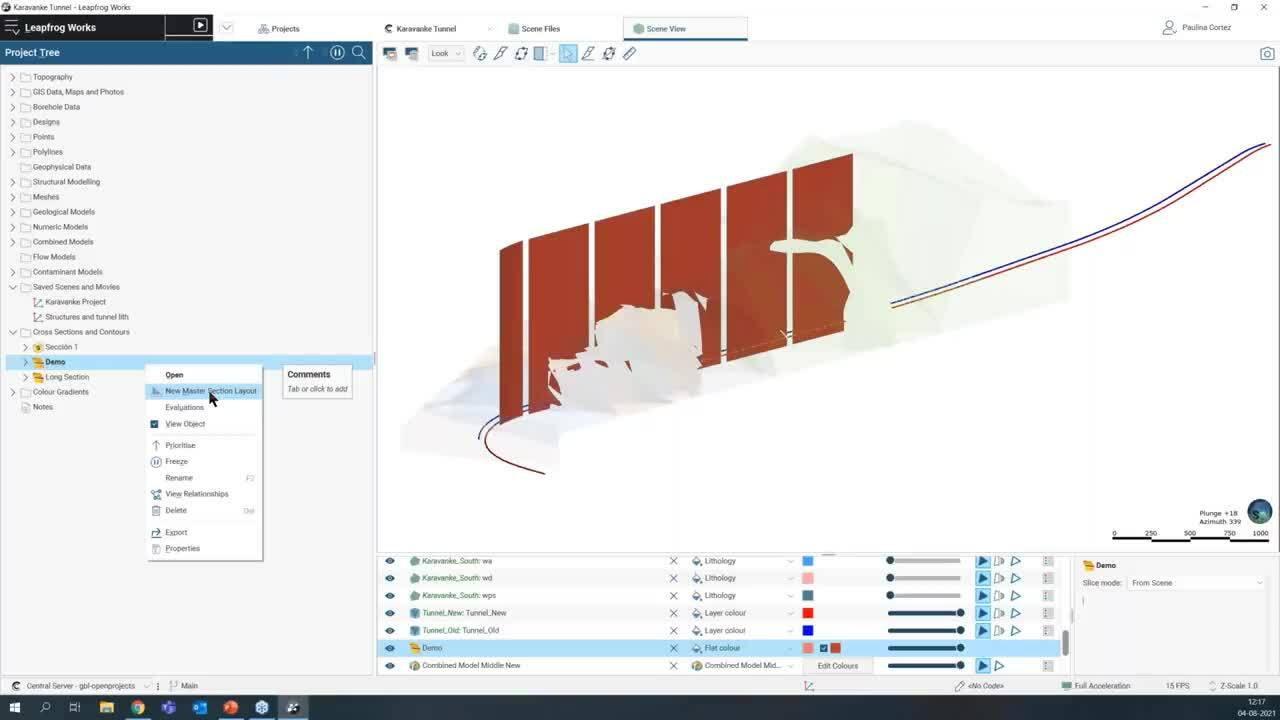Click the draw polyline tool icon

point(588,53)
